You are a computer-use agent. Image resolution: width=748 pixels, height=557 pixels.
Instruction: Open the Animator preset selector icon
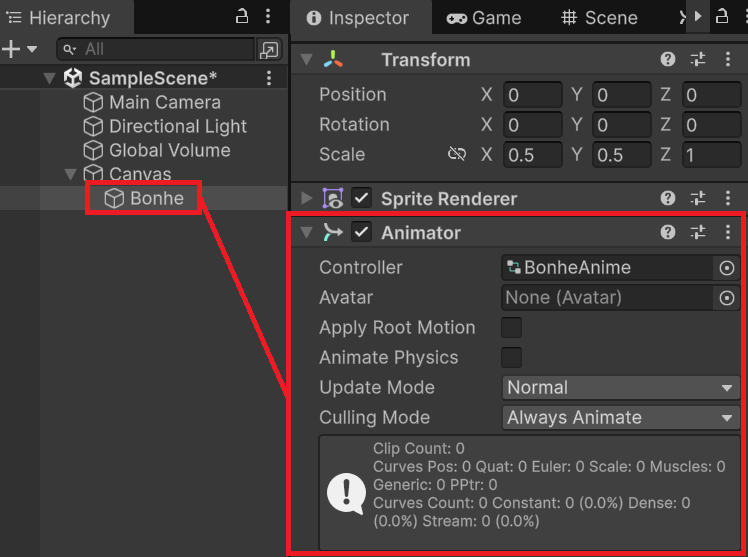(x=698, y=232)
